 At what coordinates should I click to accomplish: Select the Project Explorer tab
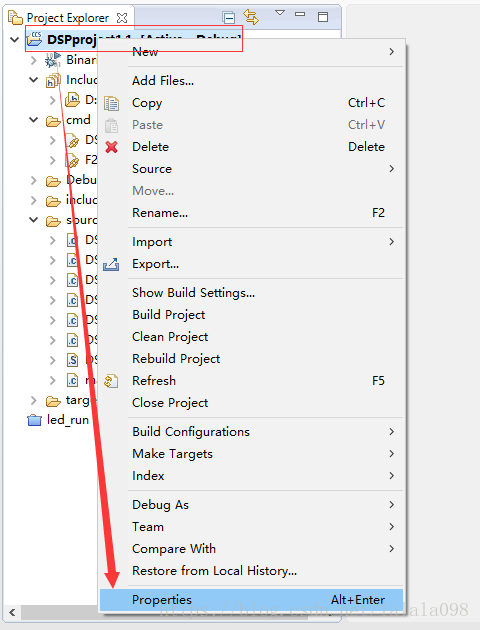click(x=67, y=18)
